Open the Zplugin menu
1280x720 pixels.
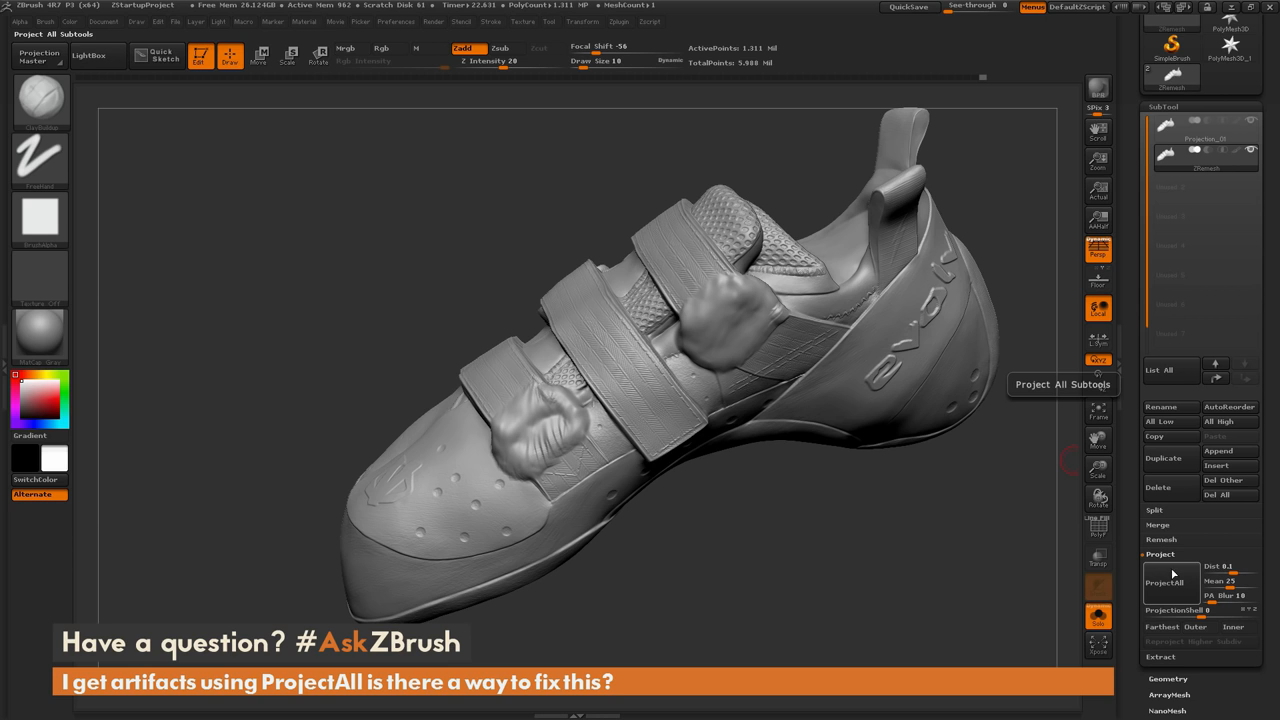(619, 21)
